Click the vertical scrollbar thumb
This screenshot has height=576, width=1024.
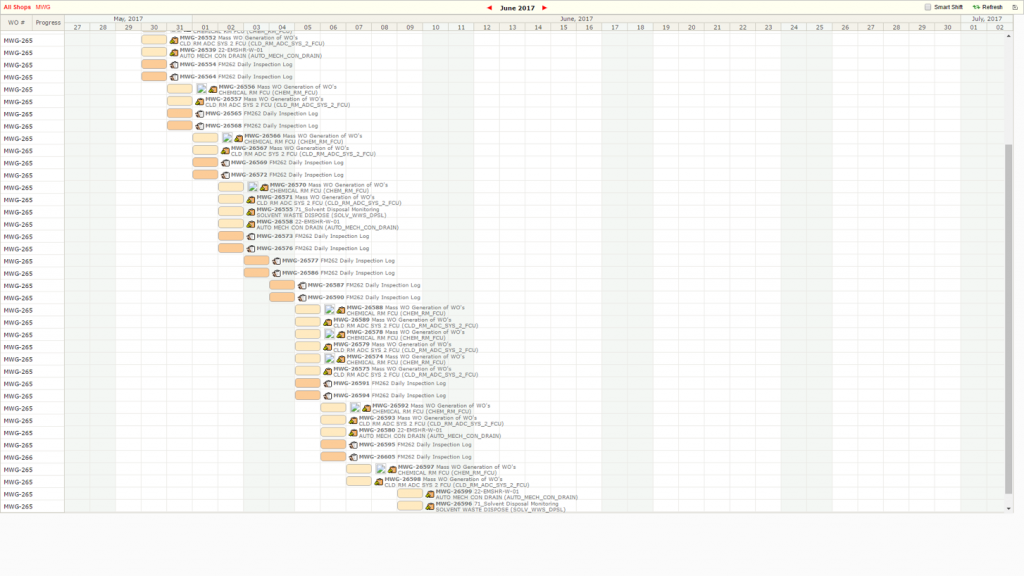1008,319
